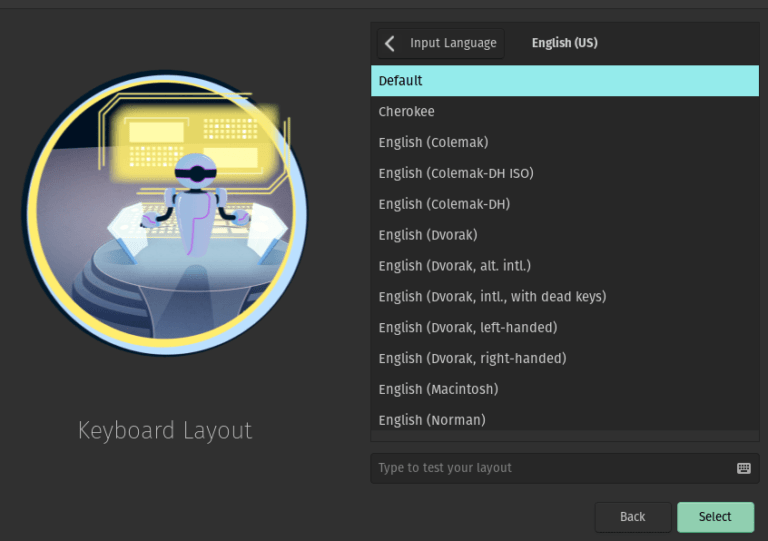Click the on-screen keyboard icon
The height and width of the screenshot is (541, 768).
(x=743, y=468)
